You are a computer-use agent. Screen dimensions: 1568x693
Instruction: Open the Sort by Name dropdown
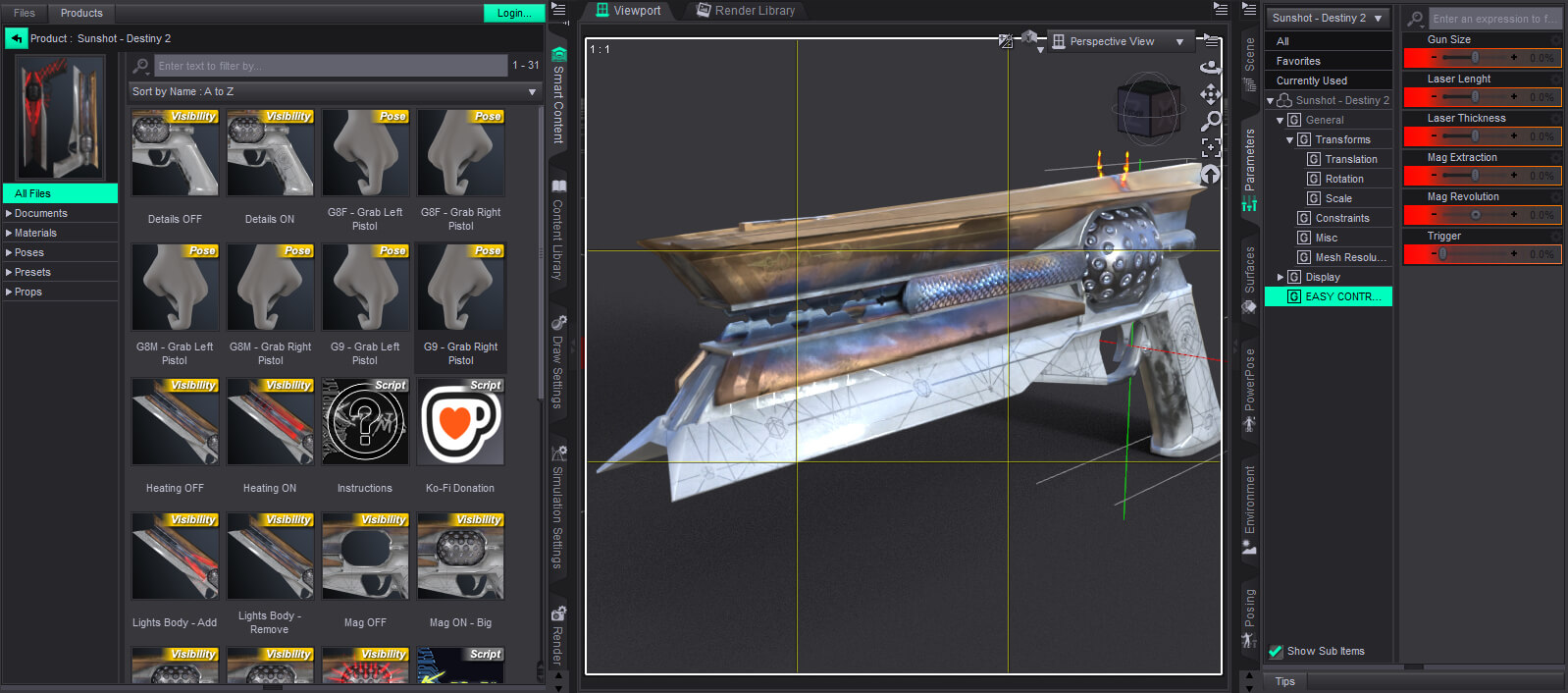point(336,91)
